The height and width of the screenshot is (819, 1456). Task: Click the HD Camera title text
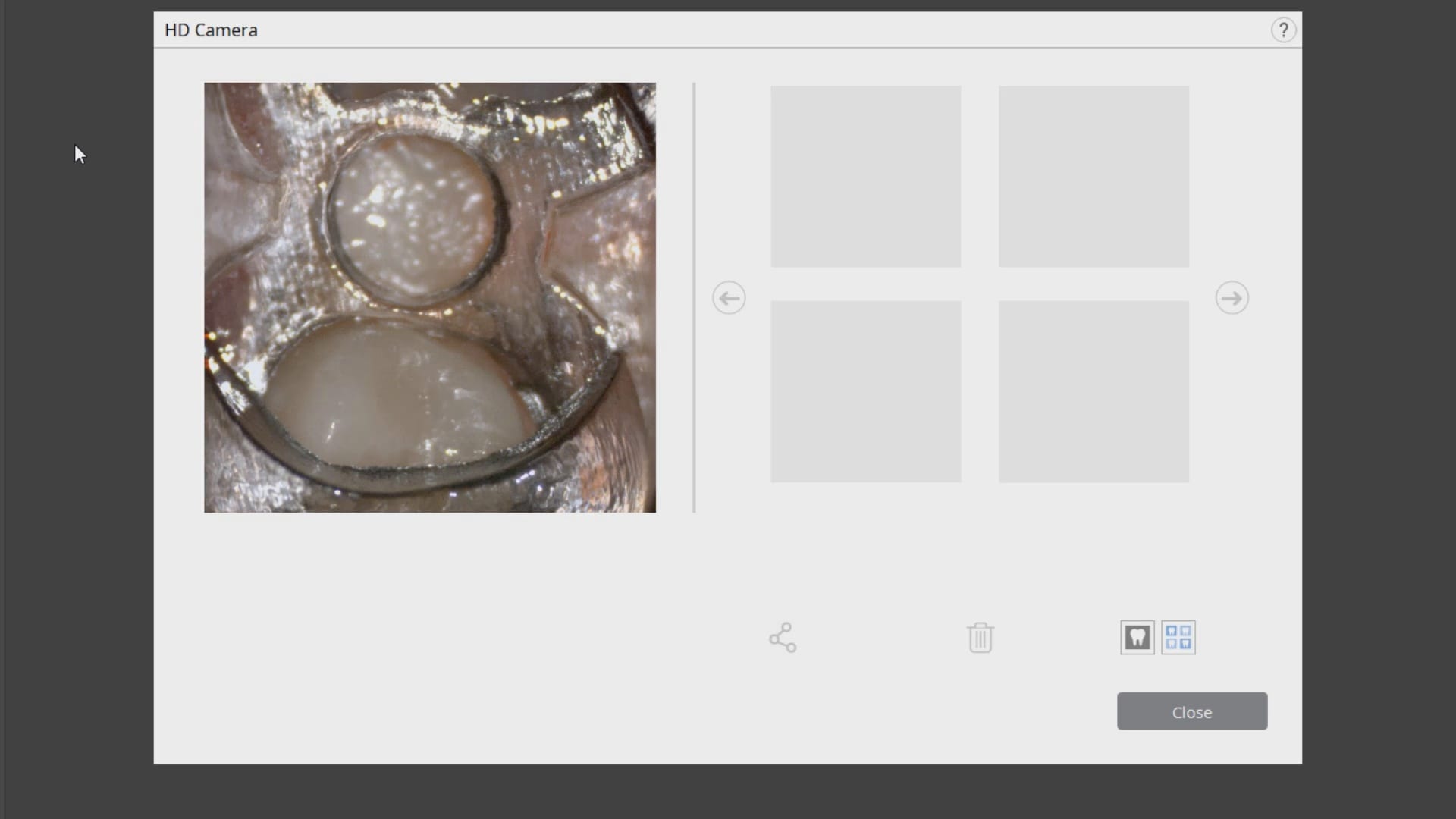coord(211,30)
